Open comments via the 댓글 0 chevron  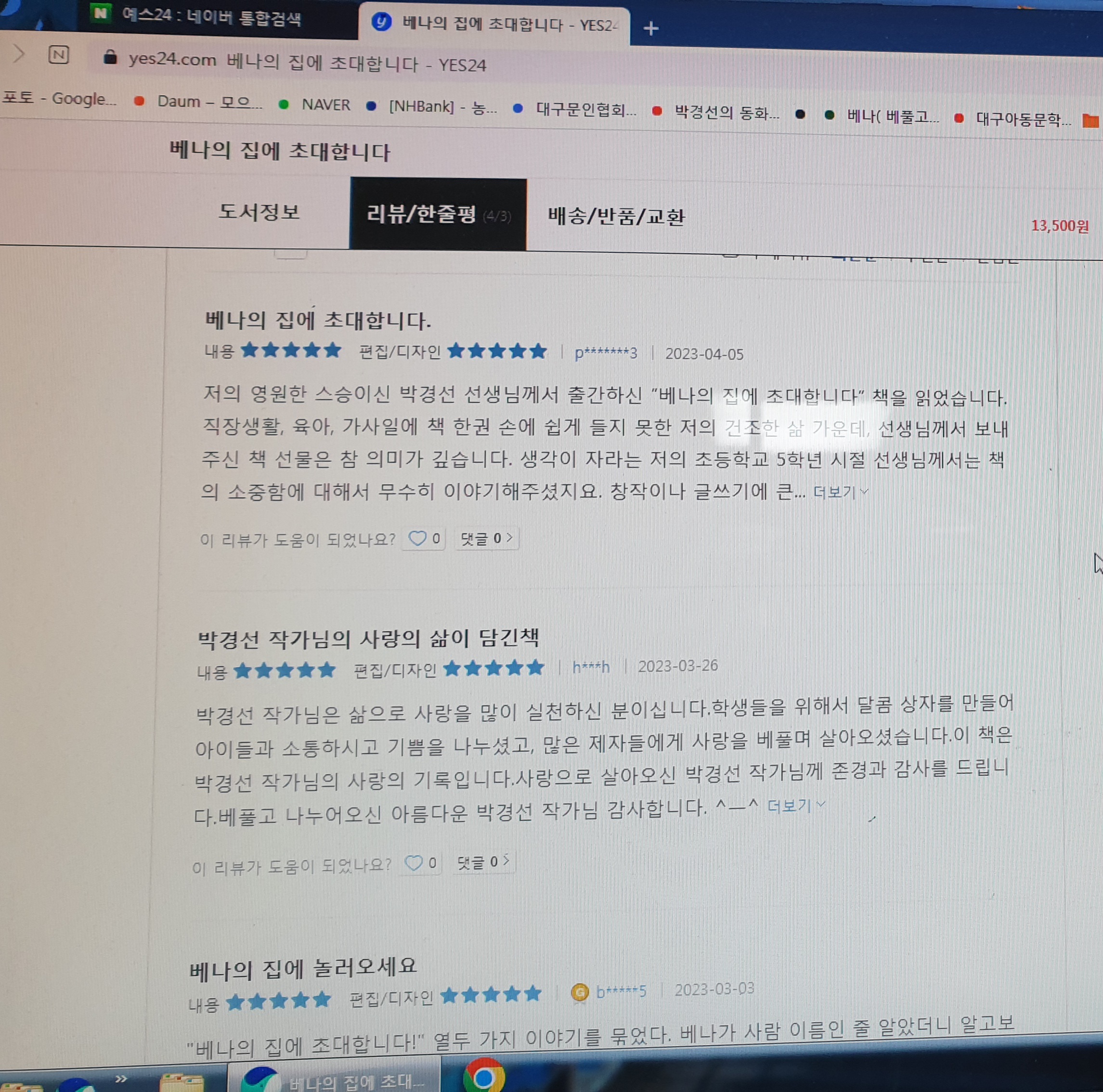[509, 537]
